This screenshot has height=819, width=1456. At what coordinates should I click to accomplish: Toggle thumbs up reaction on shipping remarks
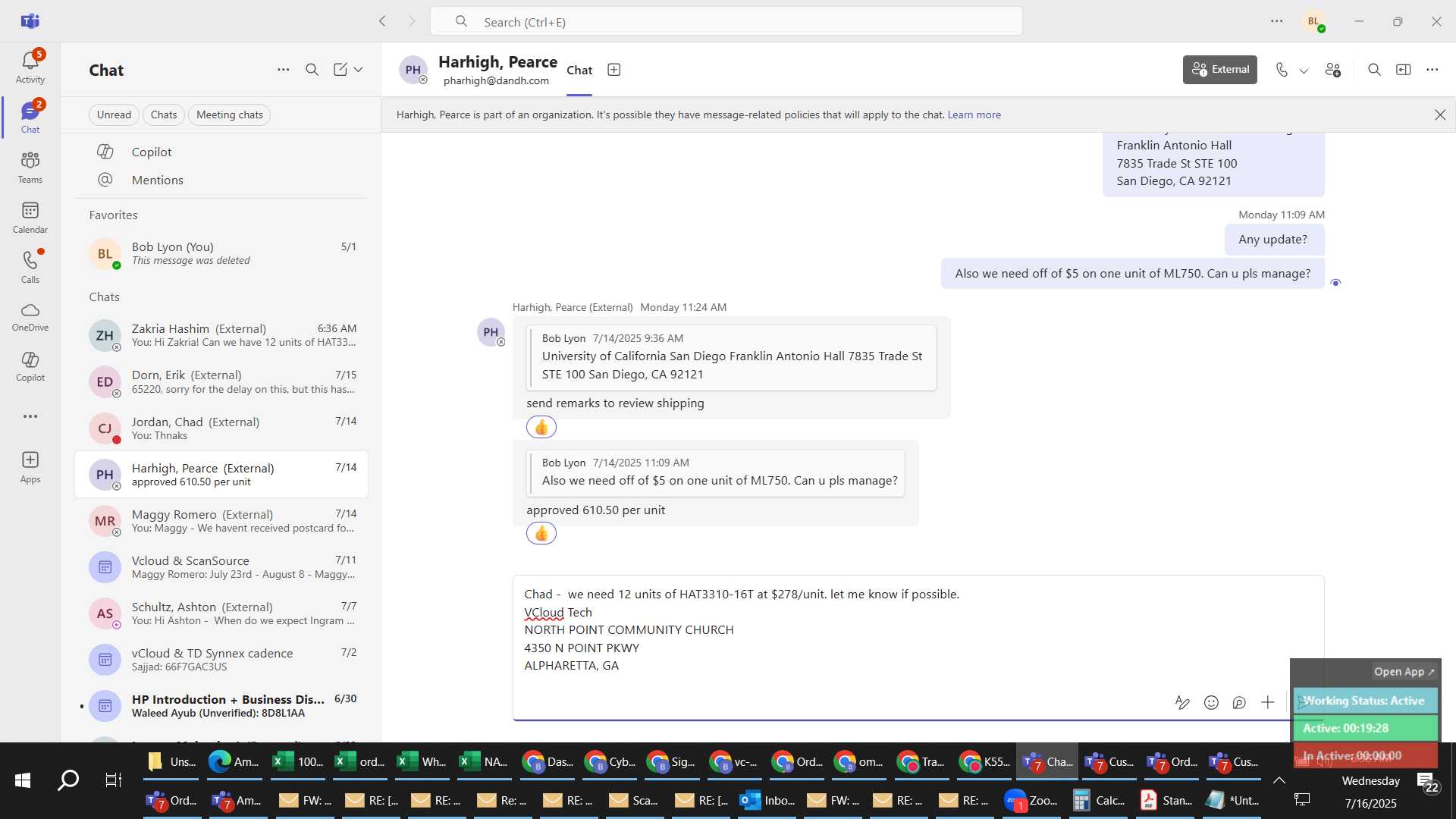pyautogui.click(x=541, y=428)
